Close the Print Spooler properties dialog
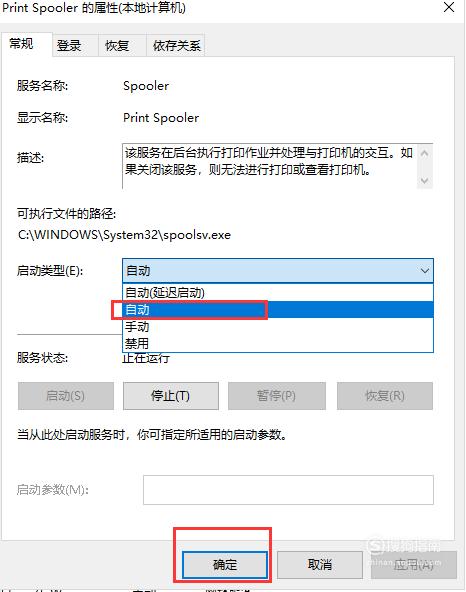Viewport: 466px width, 592px height. point(449,7)
